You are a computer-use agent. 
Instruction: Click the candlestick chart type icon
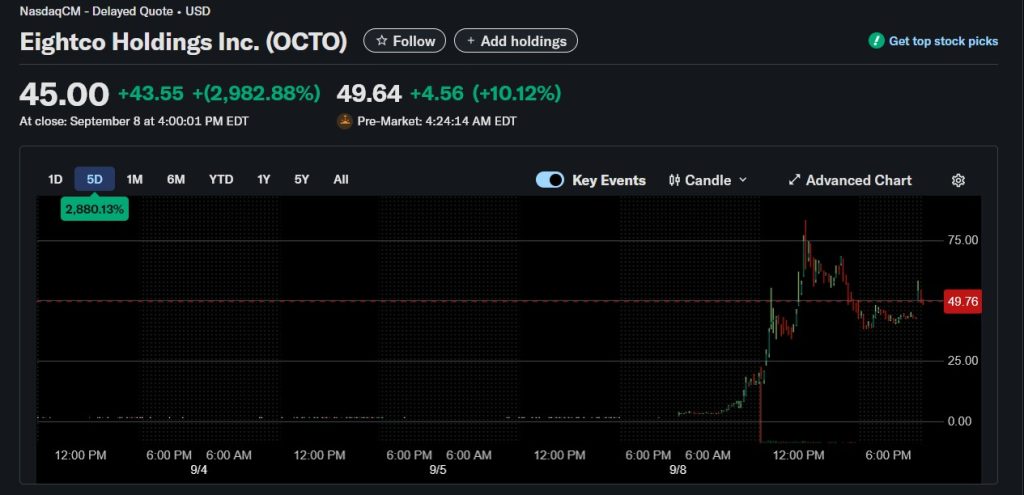pos(674,180)
